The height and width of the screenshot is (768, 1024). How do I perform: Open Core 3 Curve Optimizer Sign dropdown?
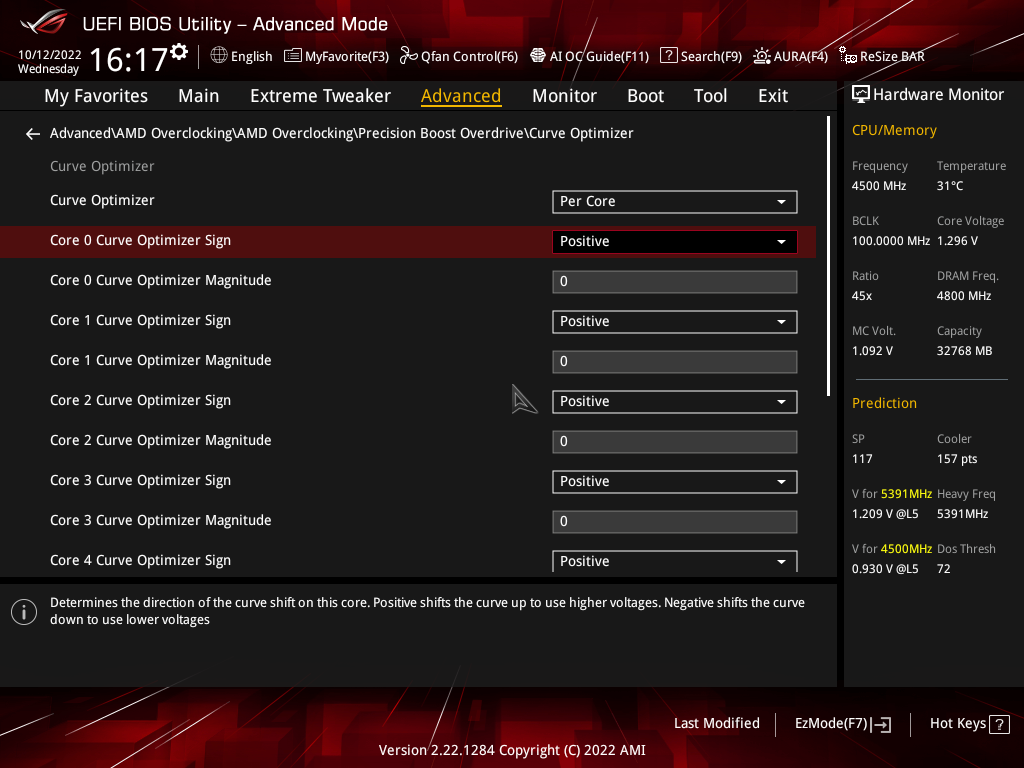click(675, 482)
